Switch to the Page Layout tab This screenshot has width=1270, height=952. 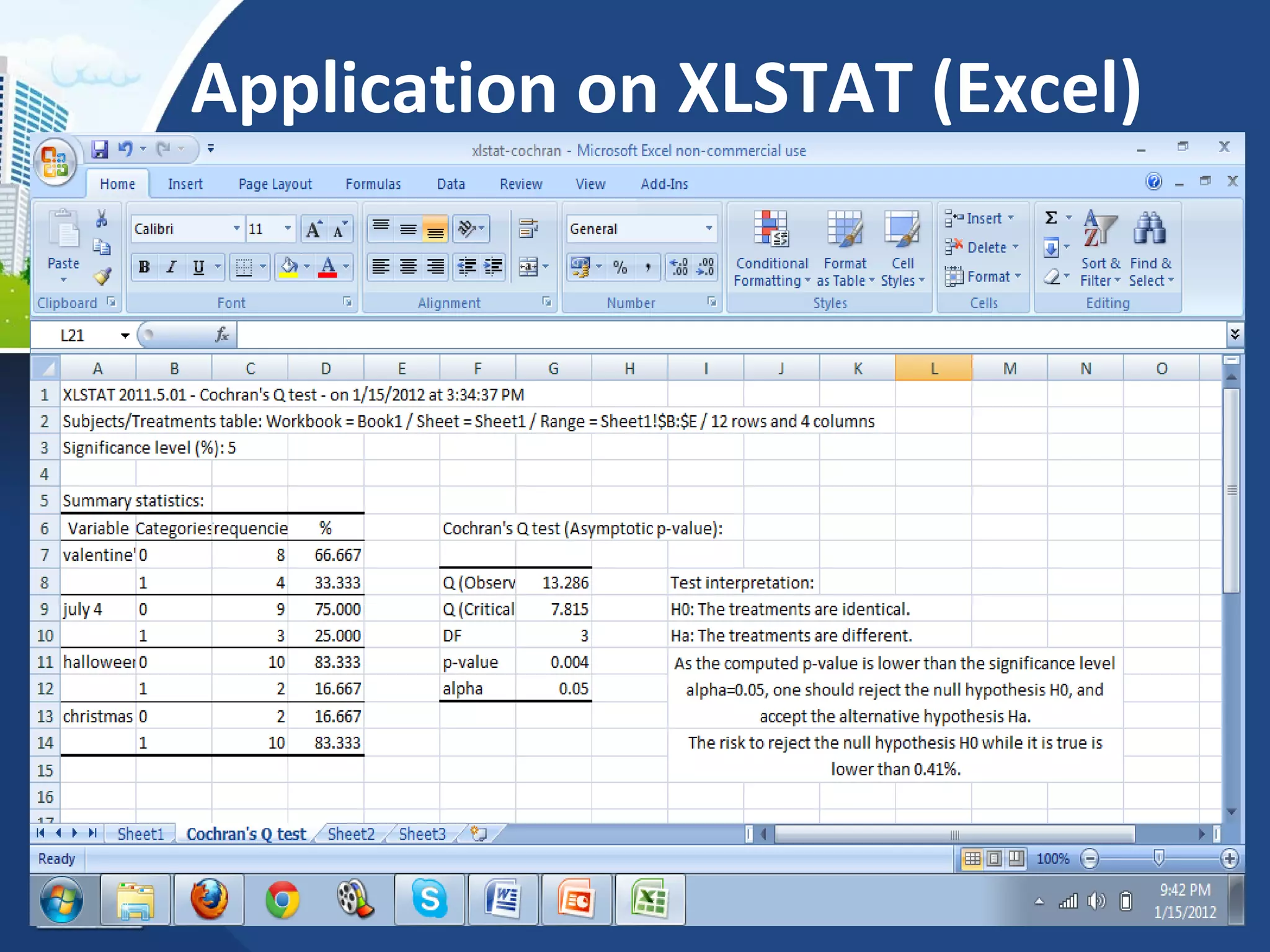(x=275, y=184)
